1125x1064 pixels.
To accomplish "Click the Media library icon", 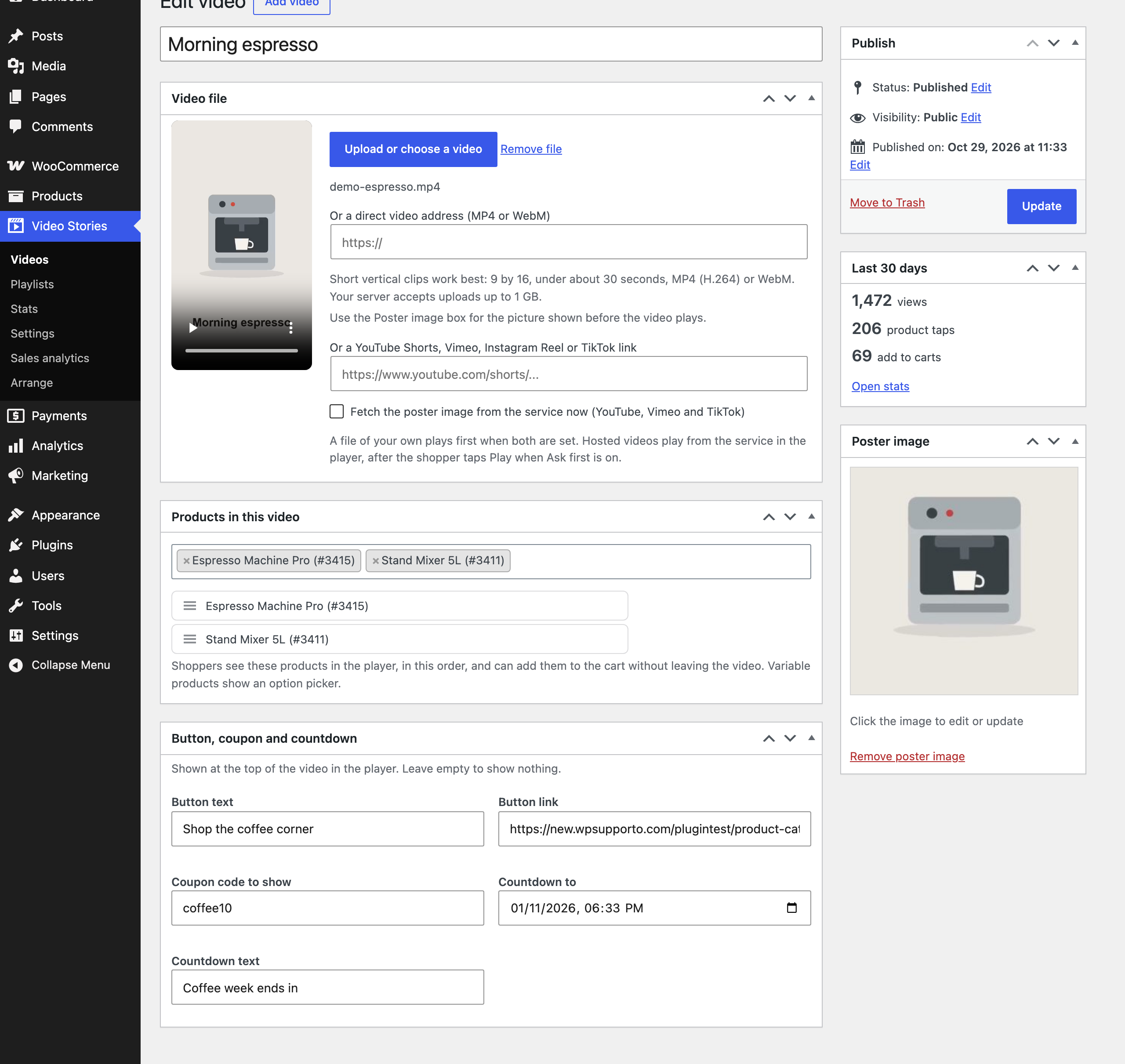I will 16,66.
